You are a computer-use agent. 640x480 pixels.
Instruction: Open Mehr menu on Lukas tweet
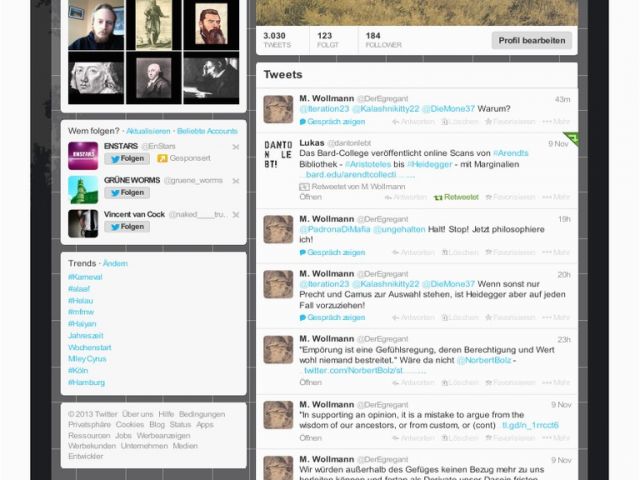tap(556, 197)
